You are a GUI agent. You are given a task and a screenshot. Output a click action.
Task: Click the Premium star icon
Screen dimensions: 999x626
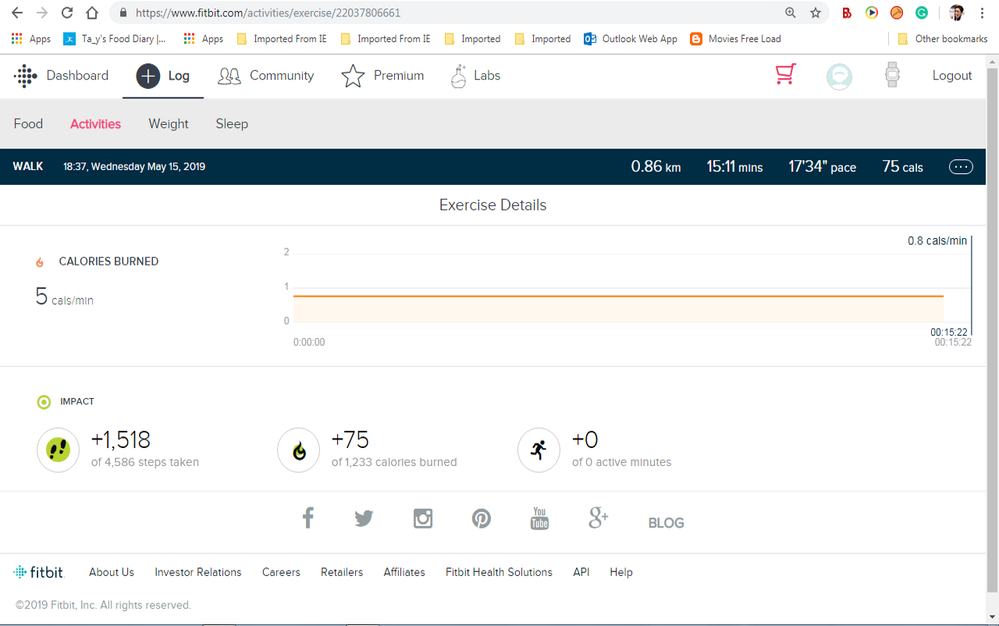coord(353,76)
